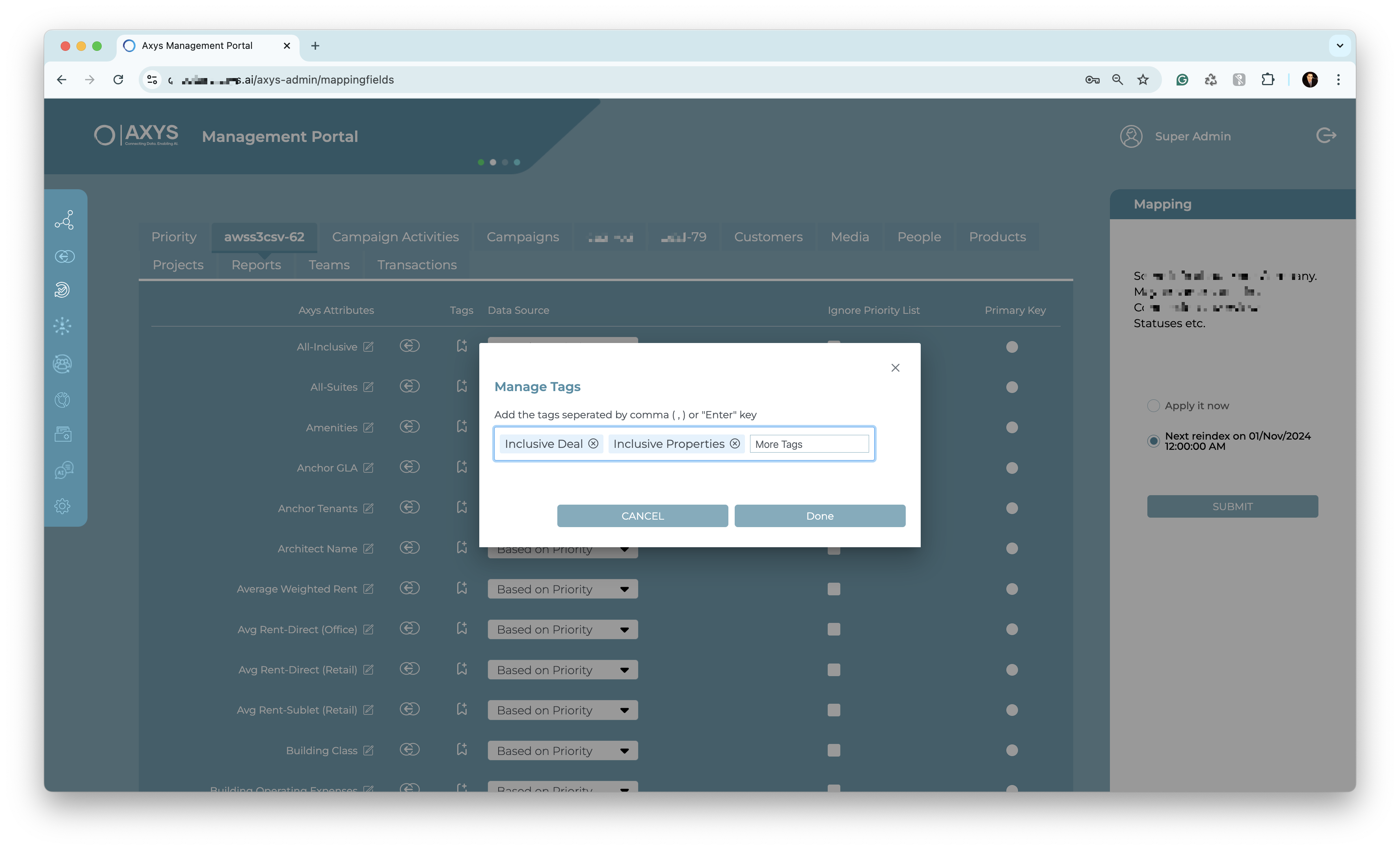Open the graph nodes icon in sidebar
Viewport: 1400px width, 850px height.
64,220
